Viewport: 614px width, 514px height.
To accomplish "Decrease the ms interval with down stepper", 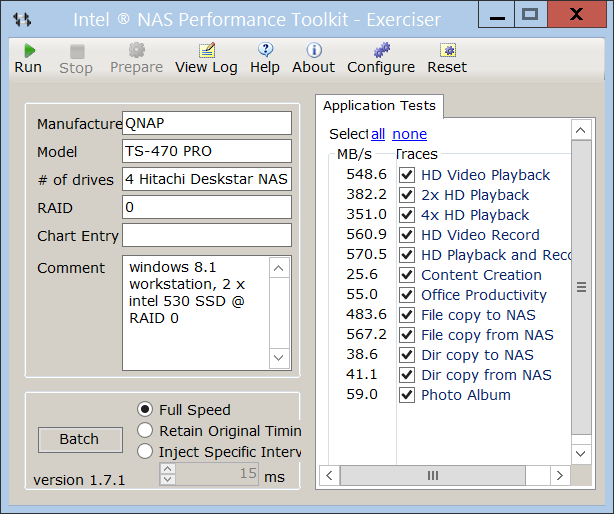I will pos(168,479).
